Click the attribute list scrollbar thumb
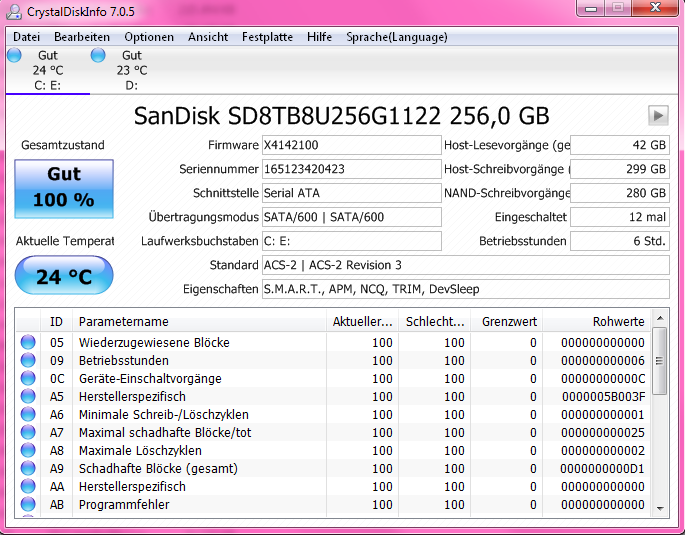 (660, 361)
